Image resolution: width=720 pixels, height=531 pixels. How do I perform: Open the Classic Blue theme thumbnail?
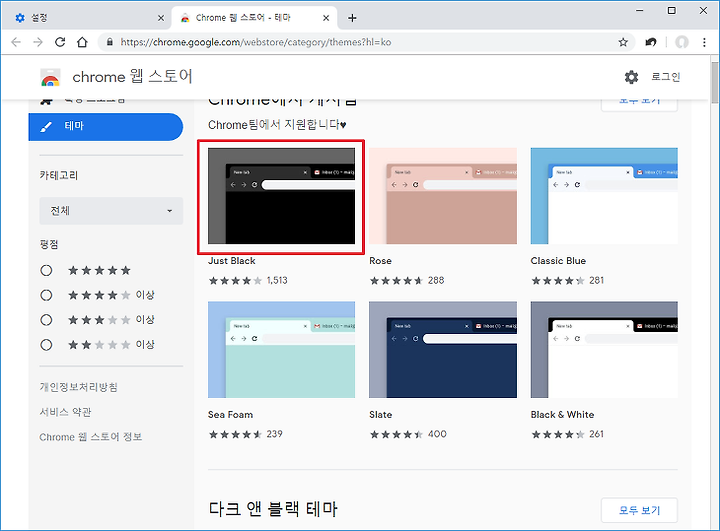click(x=604, y=196)
